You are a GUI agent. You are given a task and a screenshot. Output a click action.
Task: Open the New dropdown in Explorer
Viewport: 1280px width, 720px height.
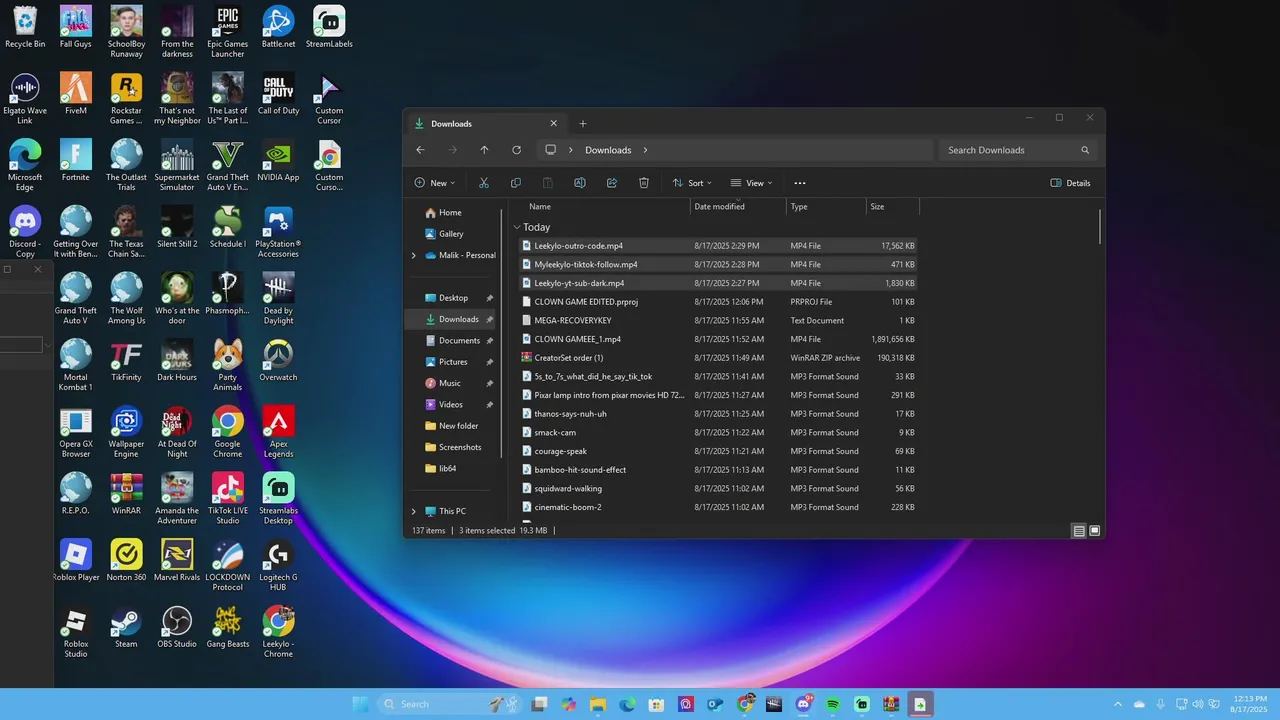[435, 183]
